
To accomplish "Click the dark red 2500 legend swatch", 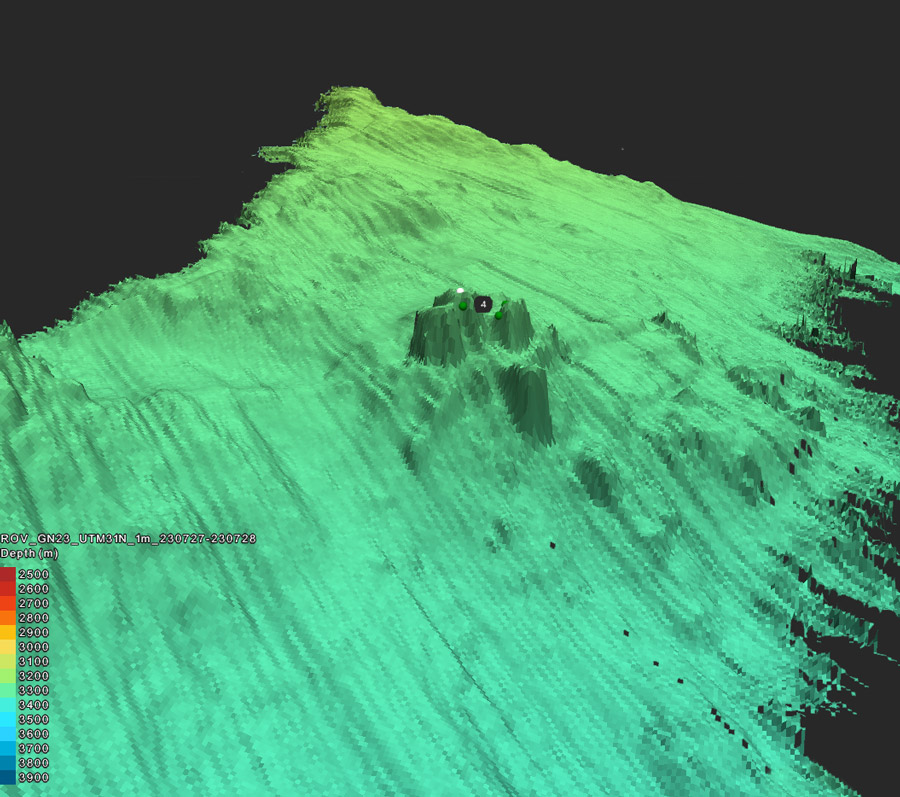I will (8, 574).
